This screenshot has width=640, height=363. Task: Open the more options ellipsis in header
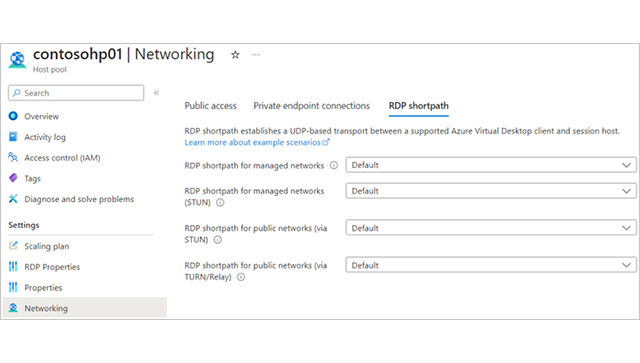click(x=256, y=55)
